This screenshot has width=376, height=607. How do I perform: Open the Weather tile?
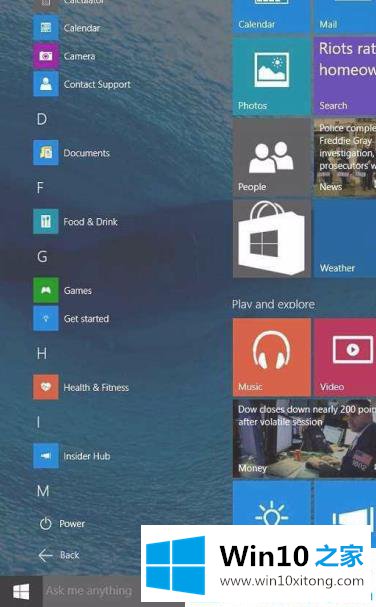click(345, 238)
